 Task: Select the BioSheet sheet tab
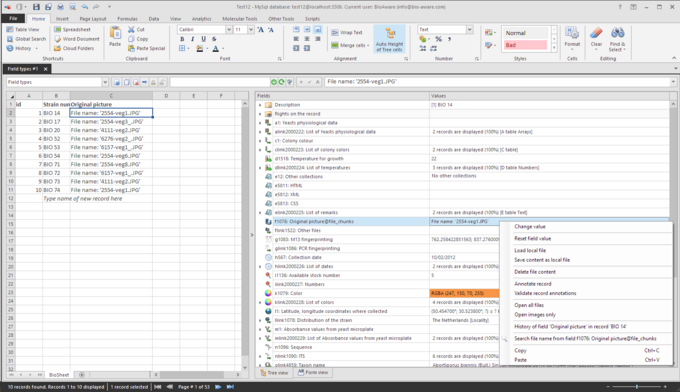point(59,375)
